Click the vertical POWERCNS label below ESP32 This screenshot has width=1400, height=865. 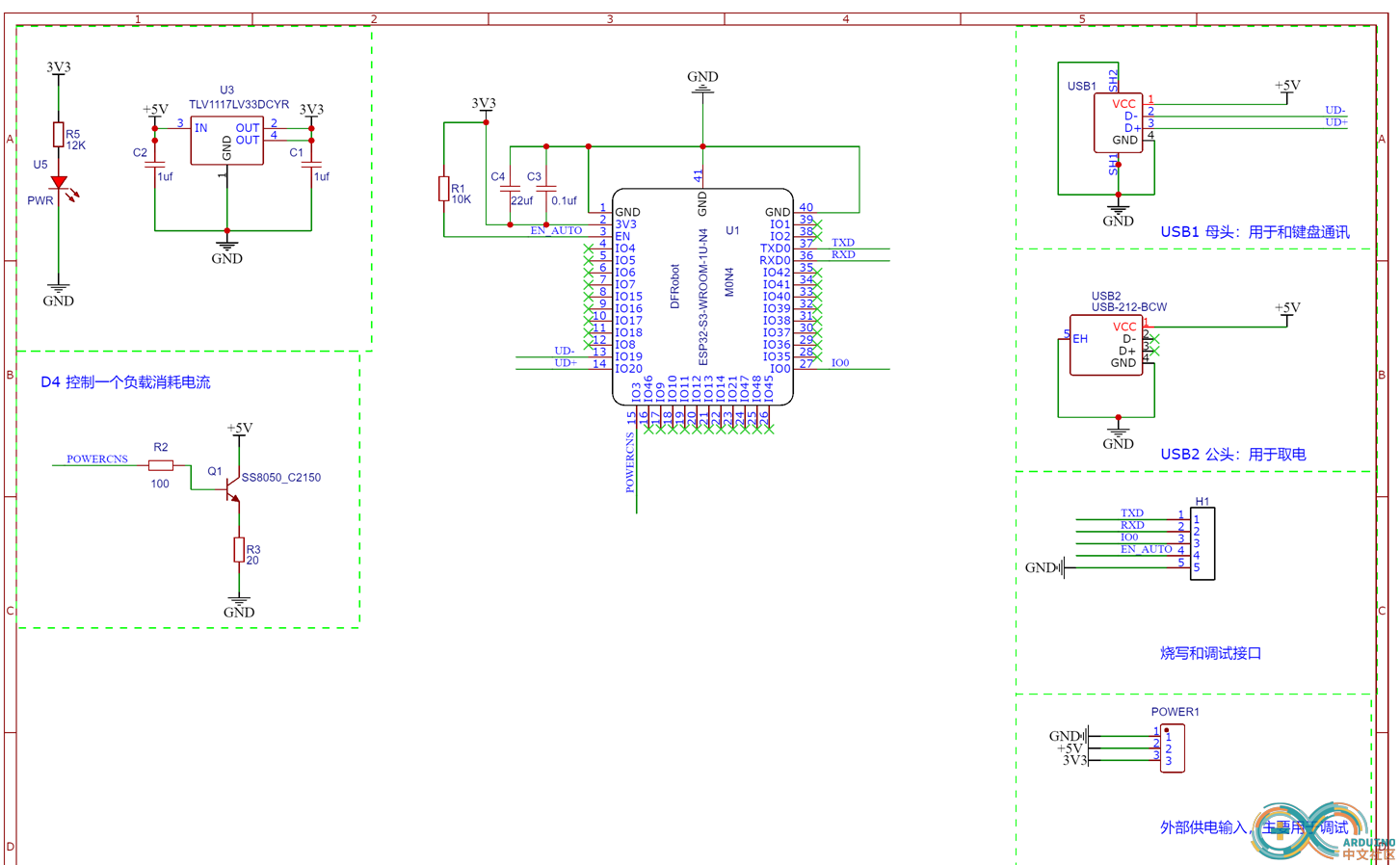(x=630, y=462)
